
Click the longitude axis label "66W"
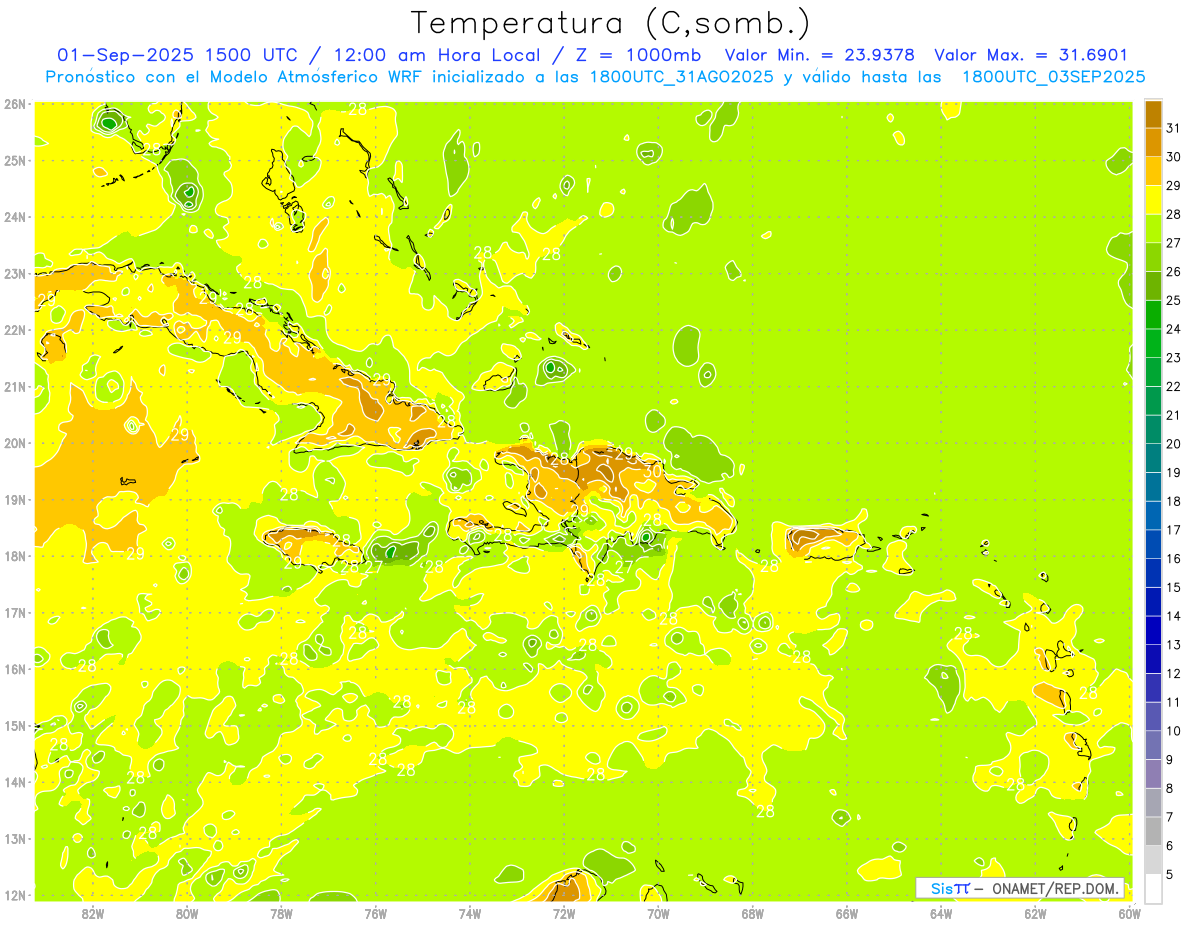(x=846, y=913)
